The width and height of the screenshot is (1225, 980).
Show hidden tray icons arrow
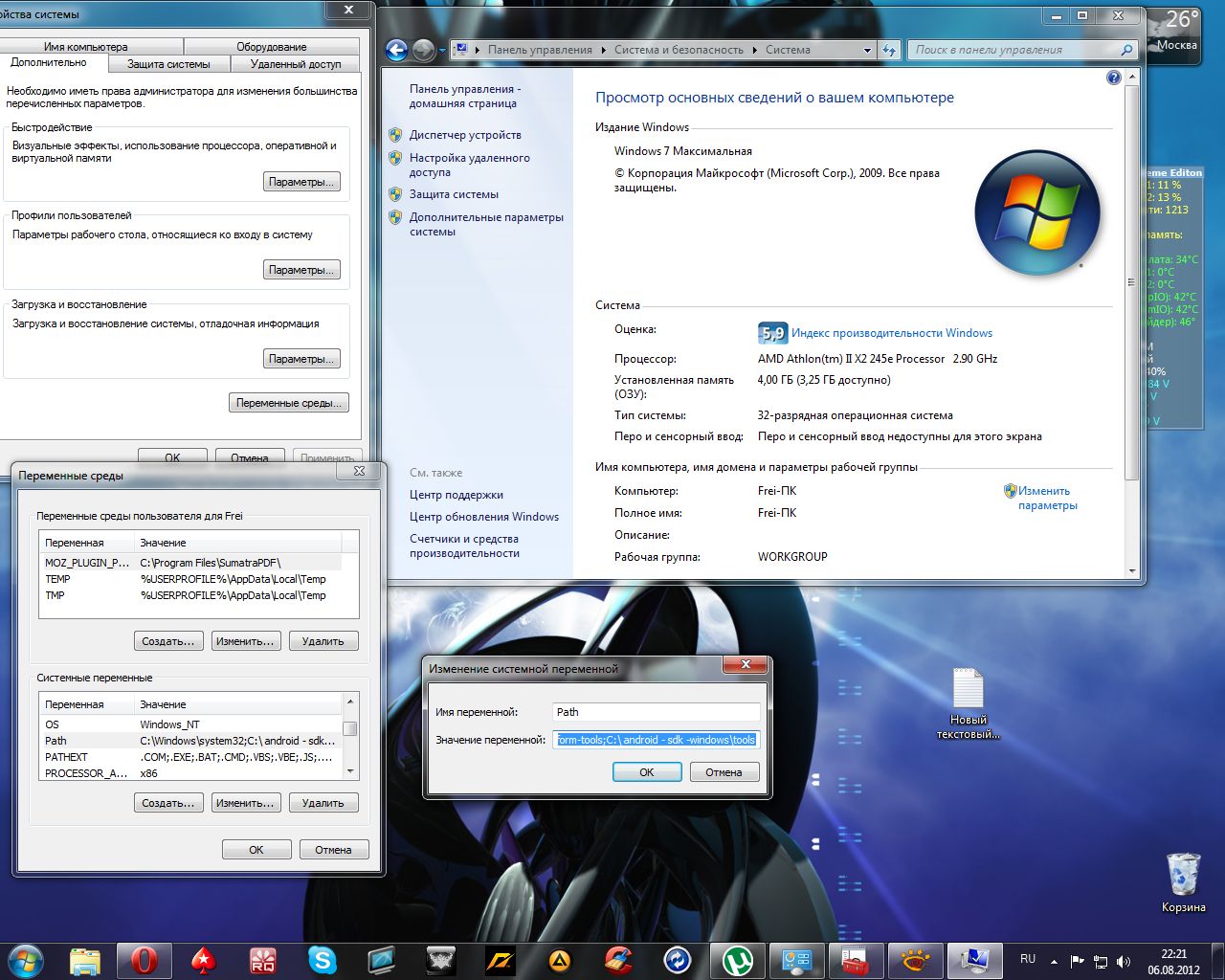coord(1054,961)
